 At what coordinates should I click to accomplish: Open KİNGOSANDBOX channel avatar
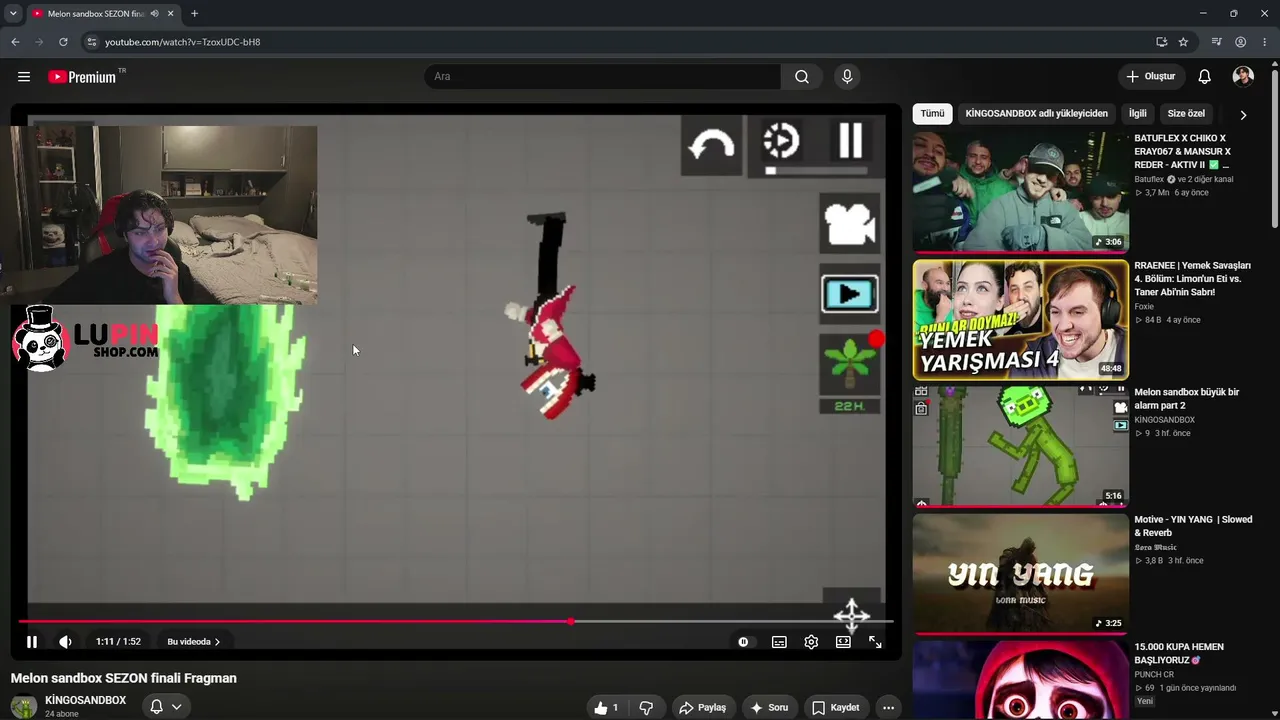click(x=24, y=706)
